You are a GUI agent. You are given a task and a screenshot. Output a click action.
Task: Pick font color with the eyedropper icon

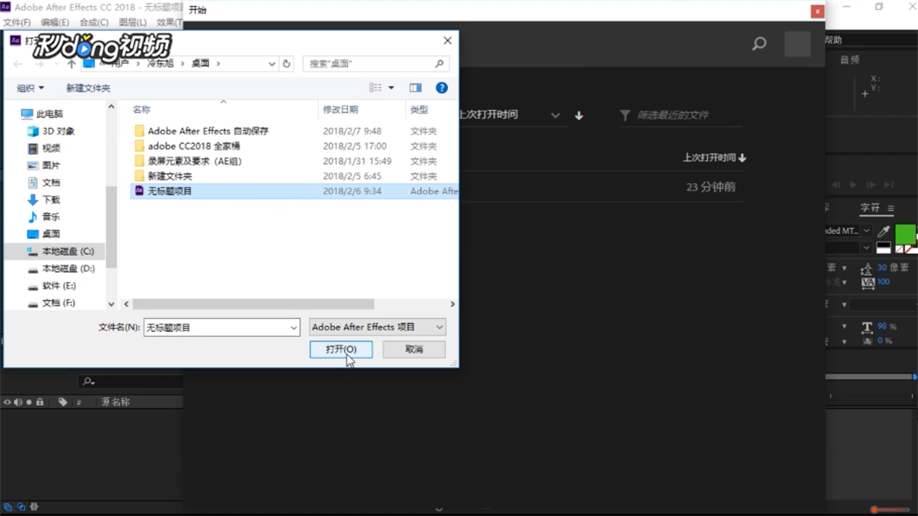[883, 231]
